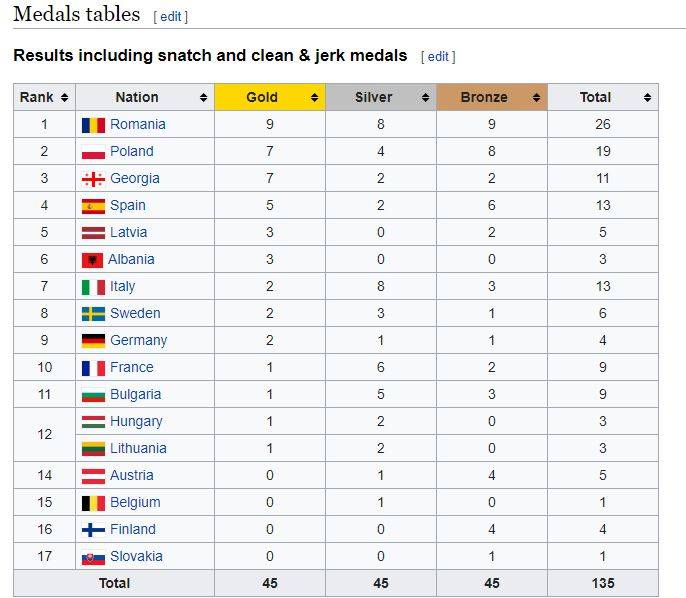This screenshot has height=598, width=686.
Task: Click the Sweden flag icon
Action: [x=93, y=314]
